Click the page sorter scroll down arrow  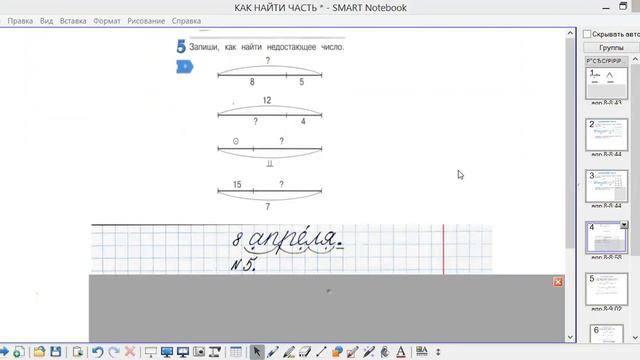[x=635, y=338]
